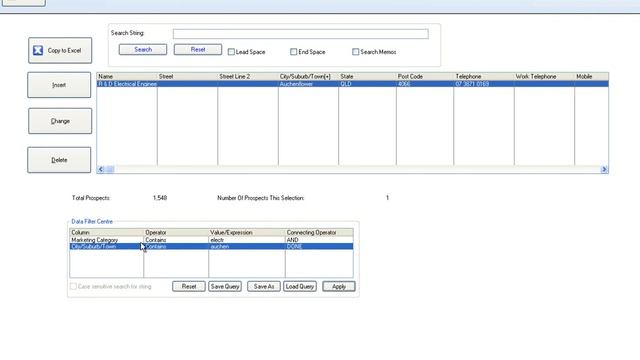Click the QLD state cell
The height and width of the screenshot is (360, 640).
click(x=367, y=84)
